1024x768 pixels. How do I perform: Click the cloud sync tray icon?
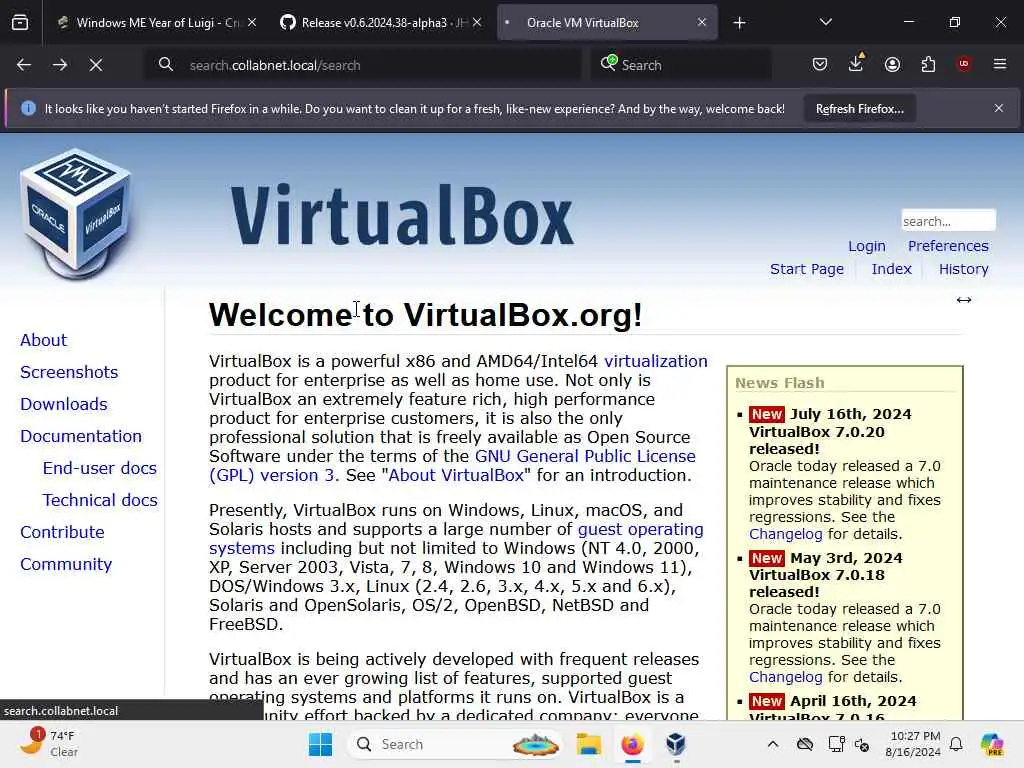click(805, 744)
